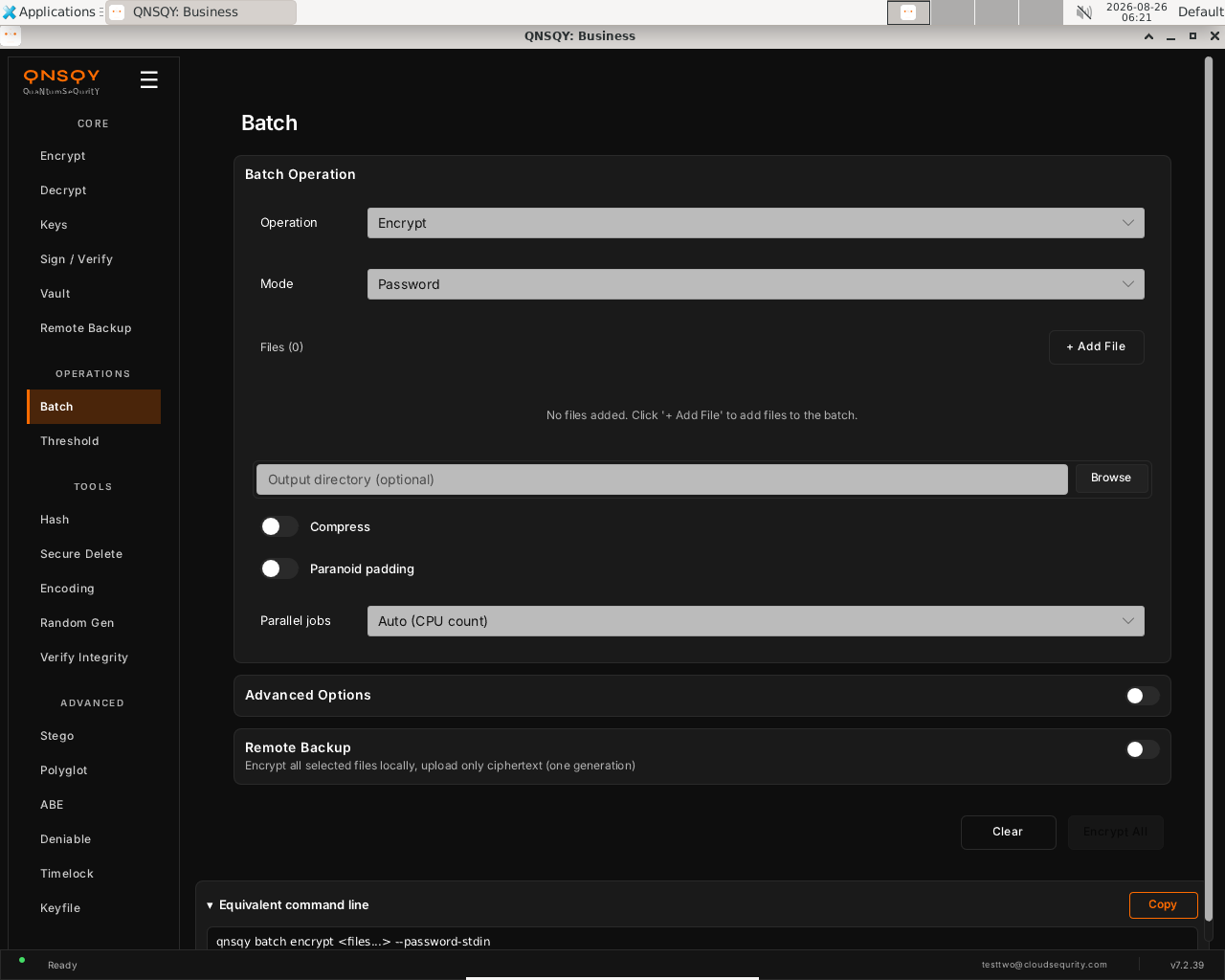Click the date and time clock

[1136, 12]
